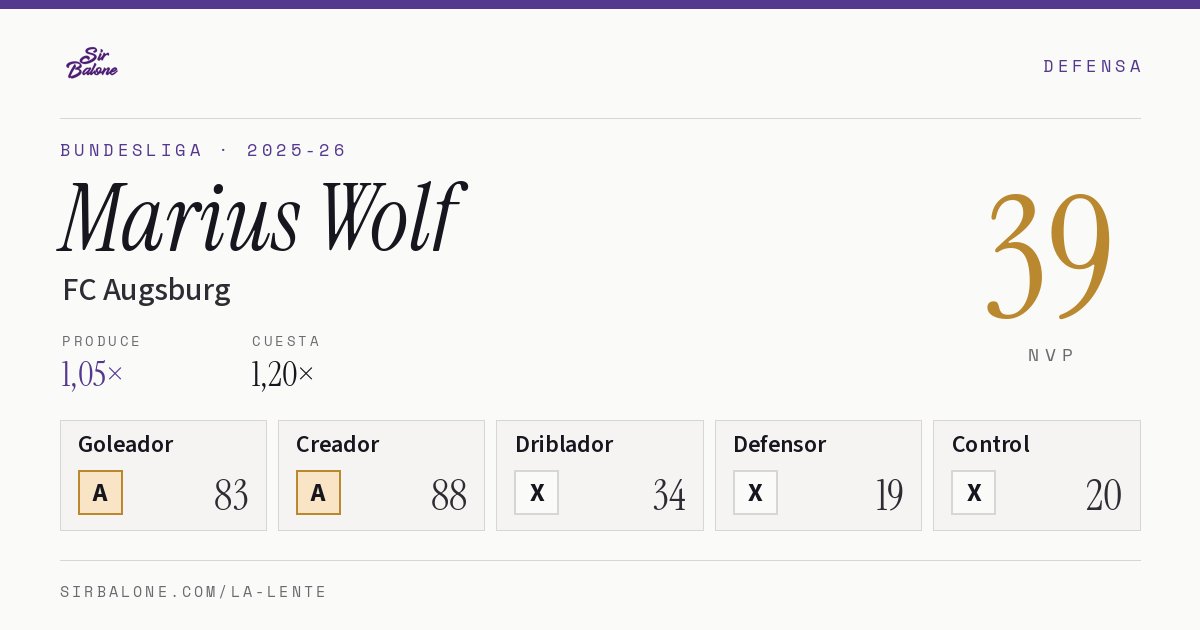Click the Bundesliga 2025-26 season label

tap(203, 150)
